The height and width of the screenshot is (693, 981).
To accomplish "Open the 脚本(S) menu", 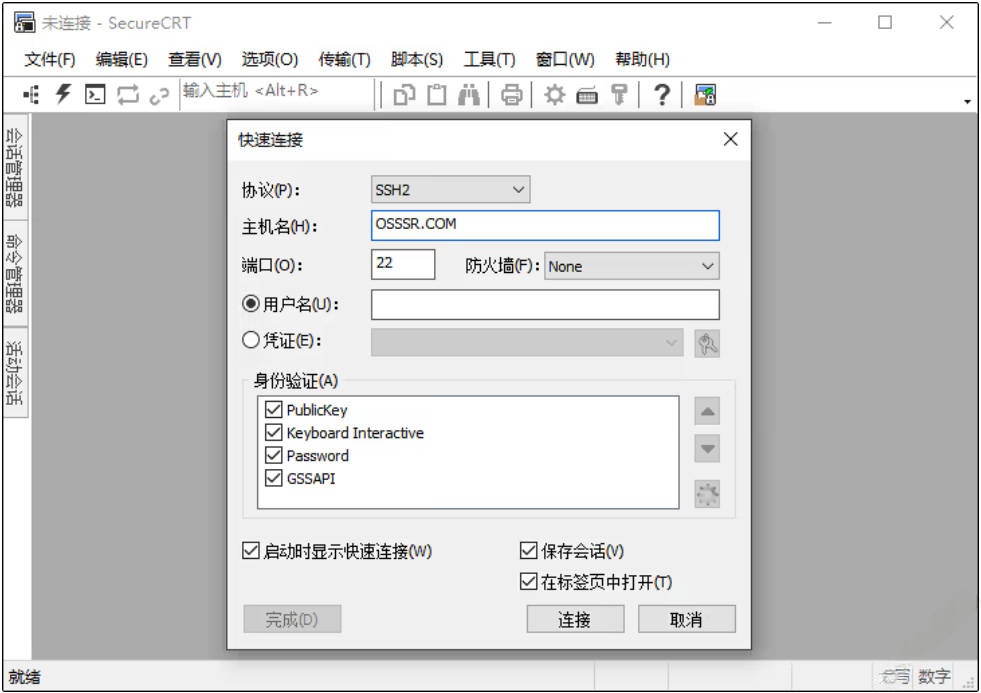I will pos(417,59).
